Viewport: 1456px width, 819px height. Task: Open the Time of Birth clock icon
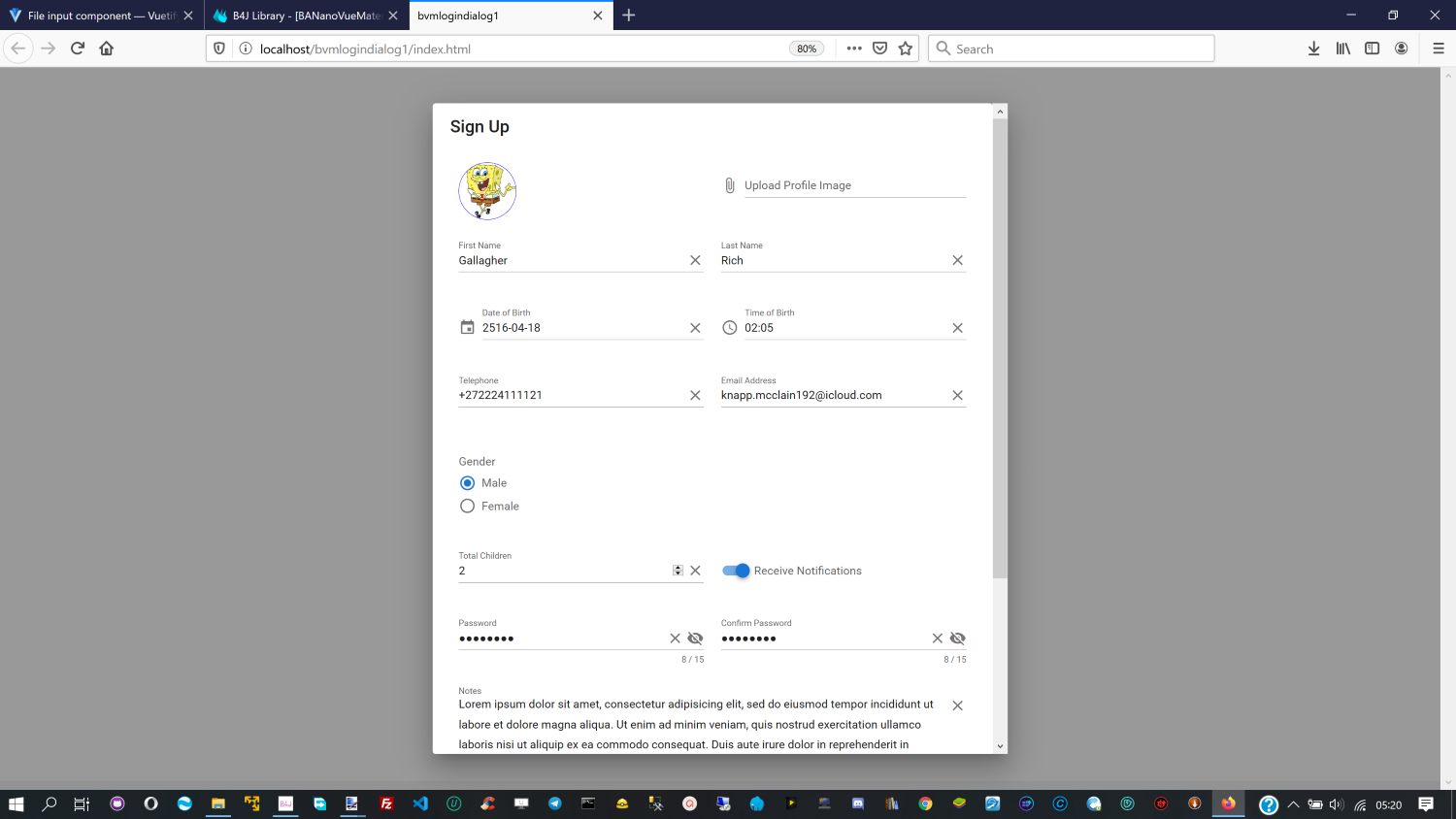[x=730, y=328]
